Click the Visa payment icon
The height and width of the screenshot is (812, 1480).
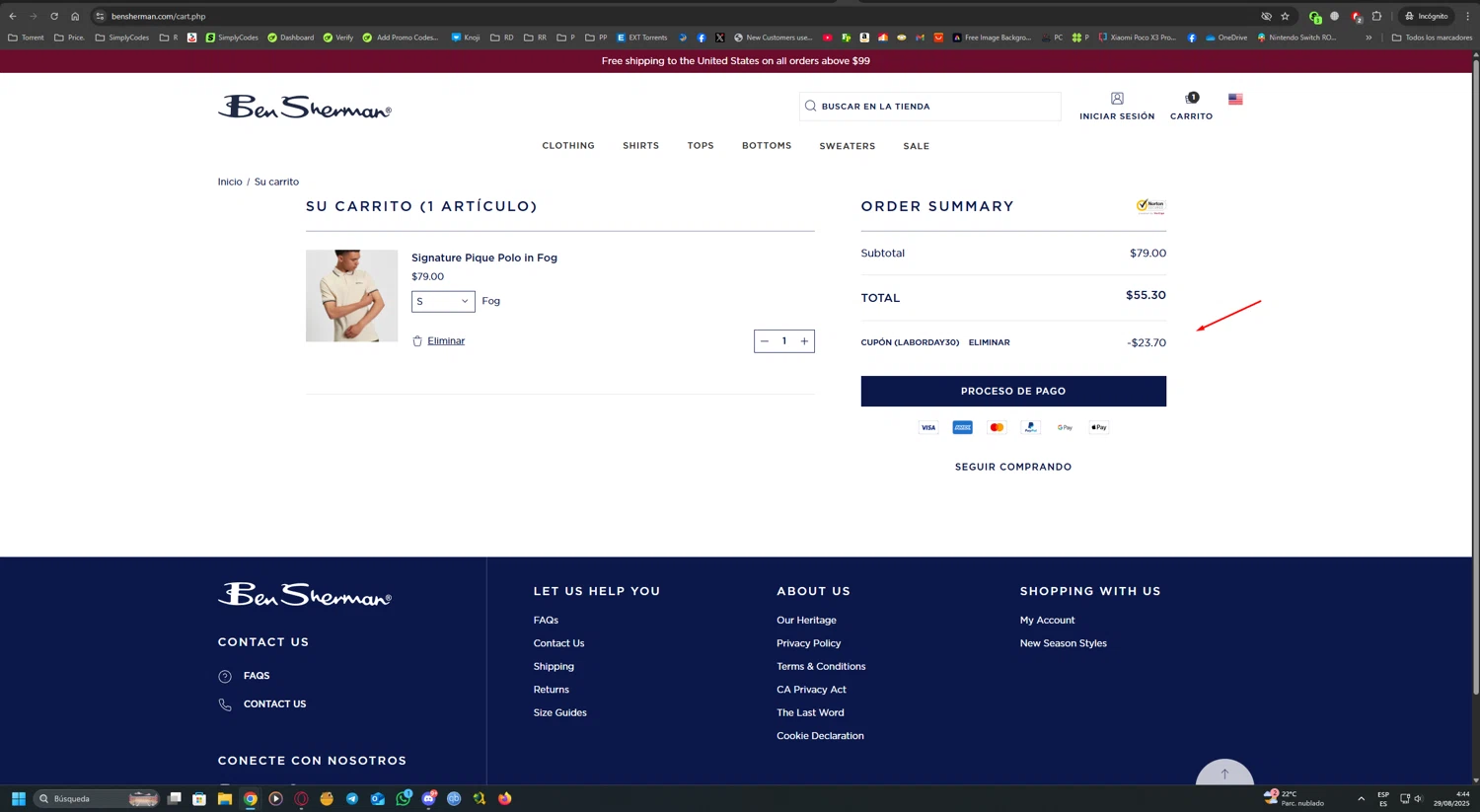[x=928, y=428]
